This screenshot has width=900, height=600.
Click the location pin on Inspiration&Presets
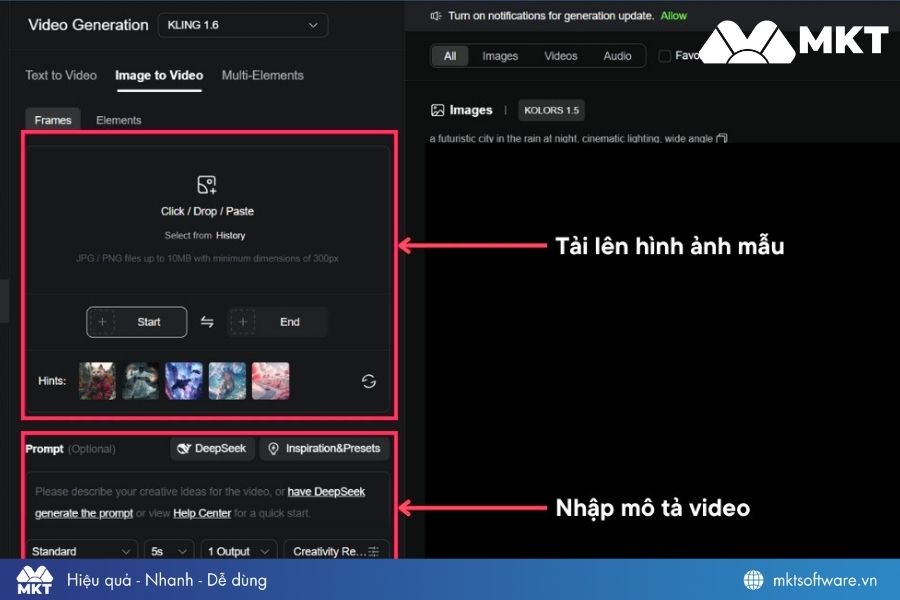pyautogui.click(x=272, y=449)
